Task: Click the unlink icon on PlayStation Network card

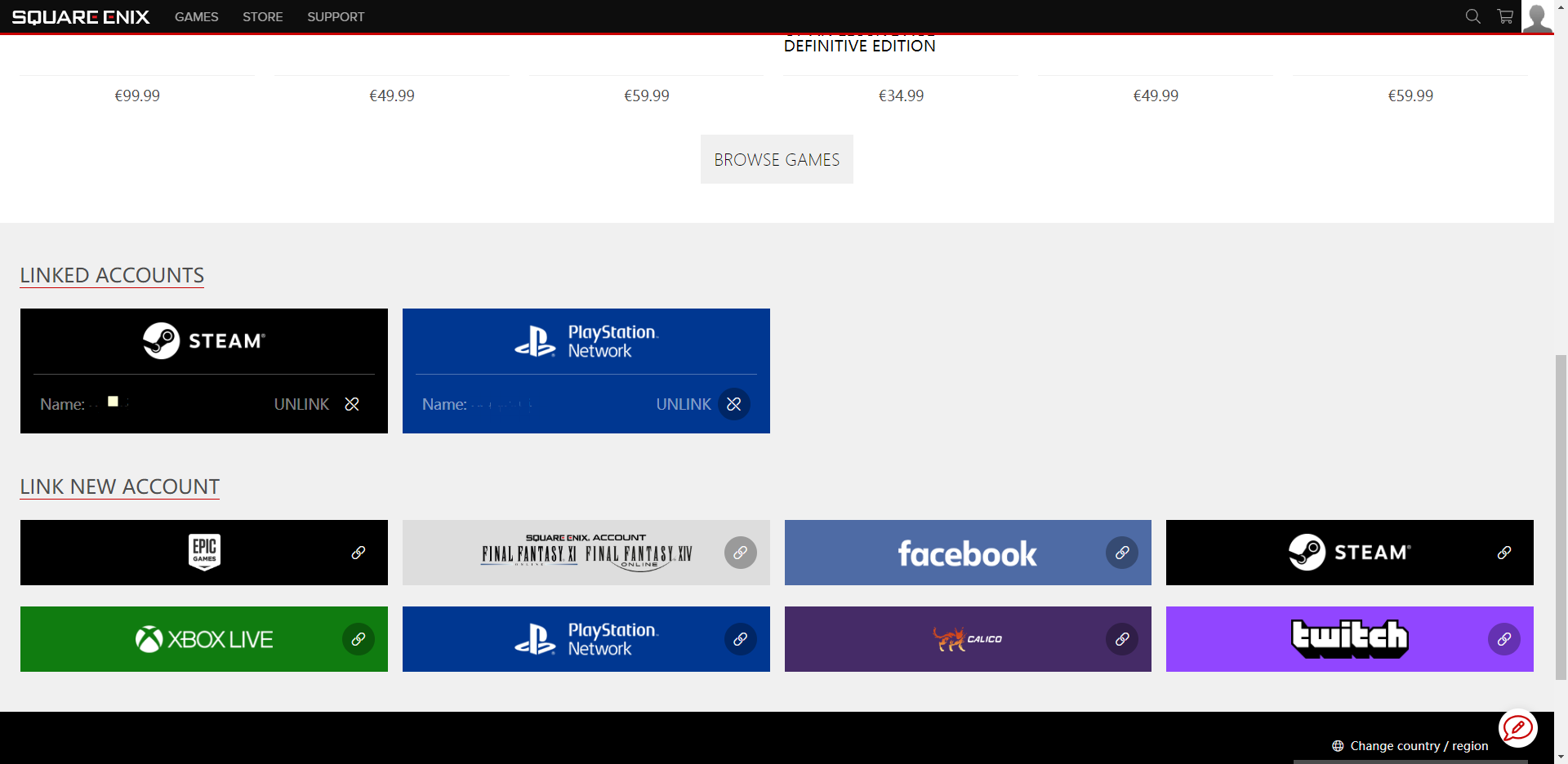Action: [734, 404]
